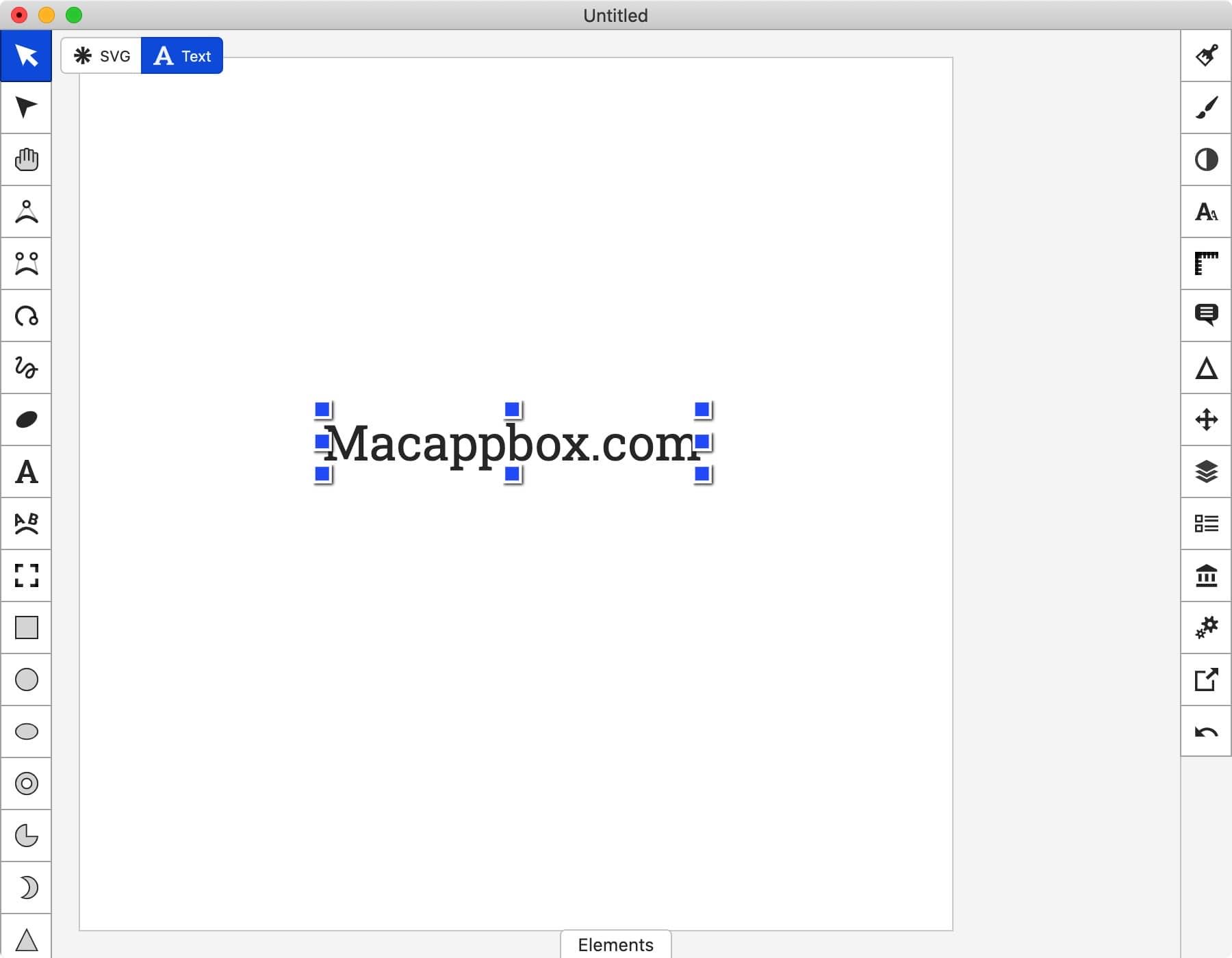1232x958 pixels.
Task: Open the speech bubble comment panel
Action: (1206, 315)
